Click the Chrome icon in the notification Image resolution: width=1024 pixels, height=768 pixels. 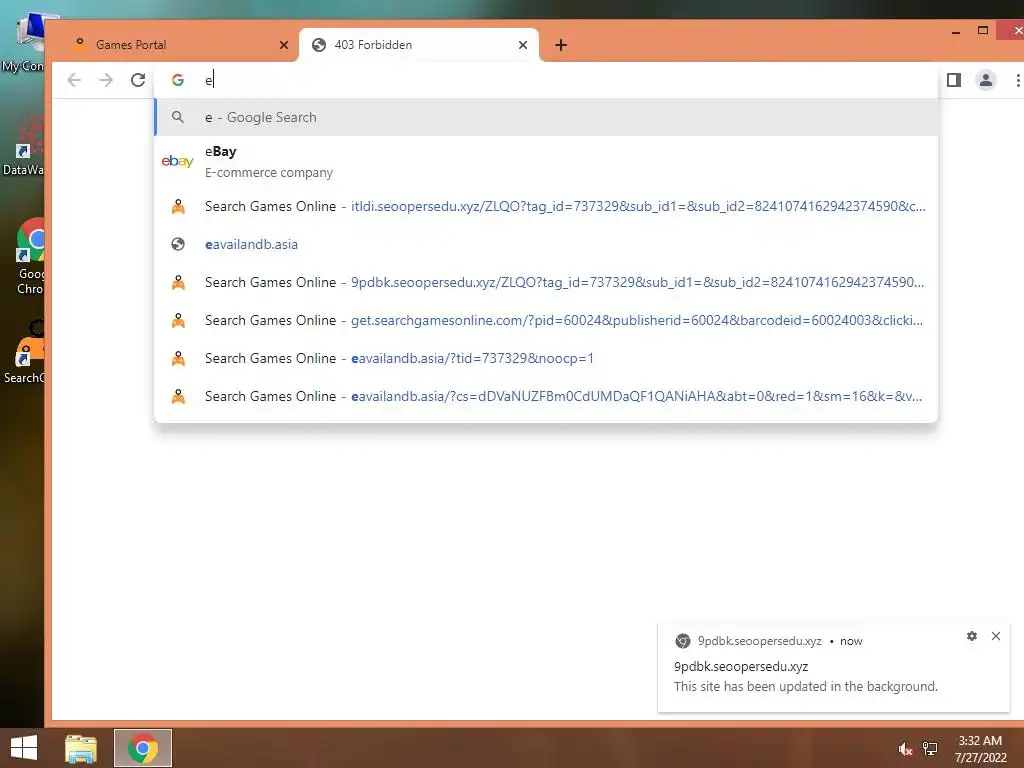pyautogui.click(x=682, y=641)
